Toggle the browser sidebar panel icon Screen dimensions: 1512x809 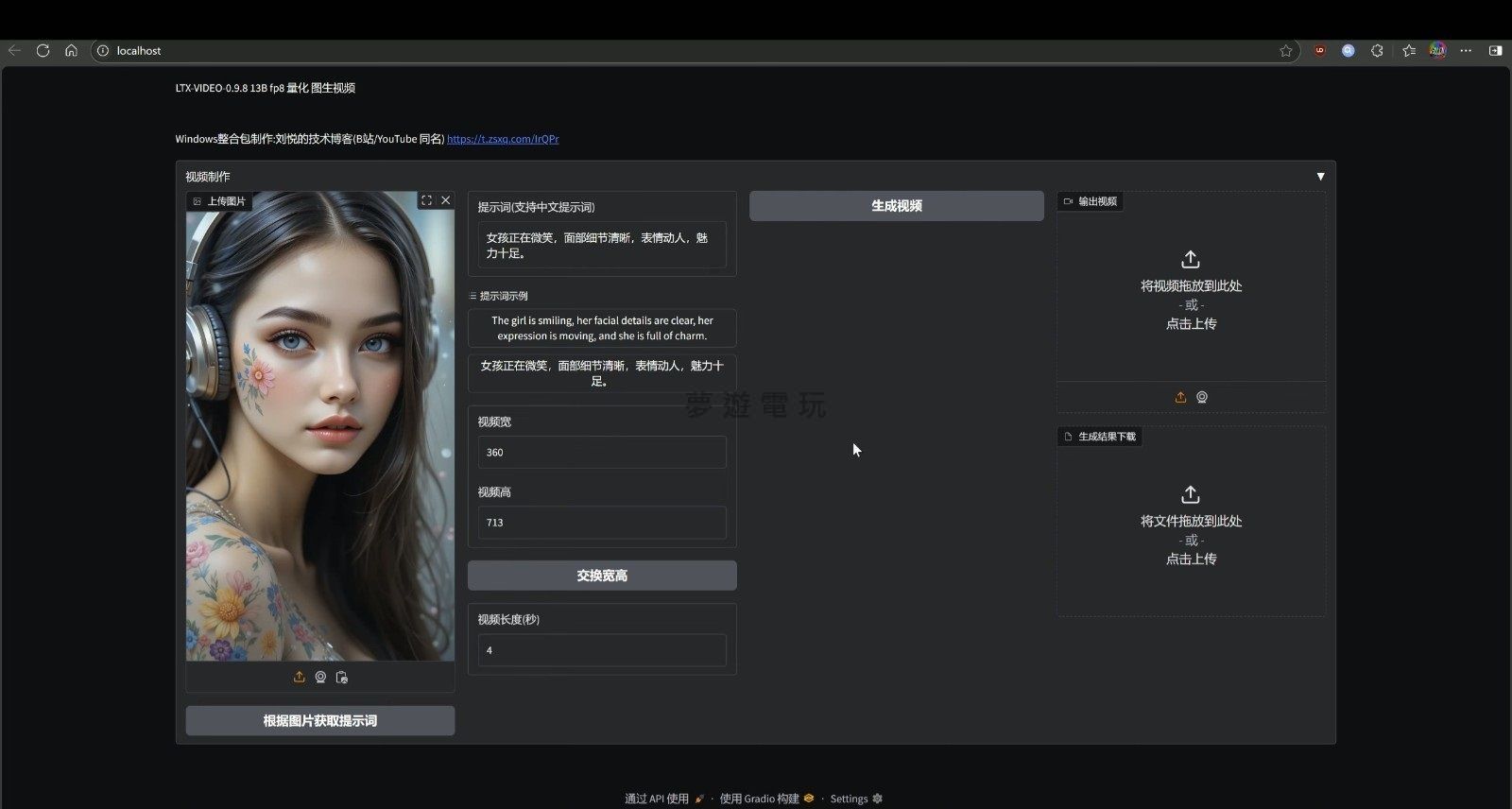tap(1495, 51)
